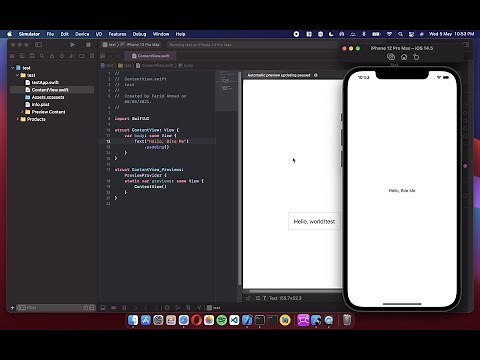Screen dimensions: 480x360
Task: Open the Breakpoint navigator icon
Action: (82, 56)
